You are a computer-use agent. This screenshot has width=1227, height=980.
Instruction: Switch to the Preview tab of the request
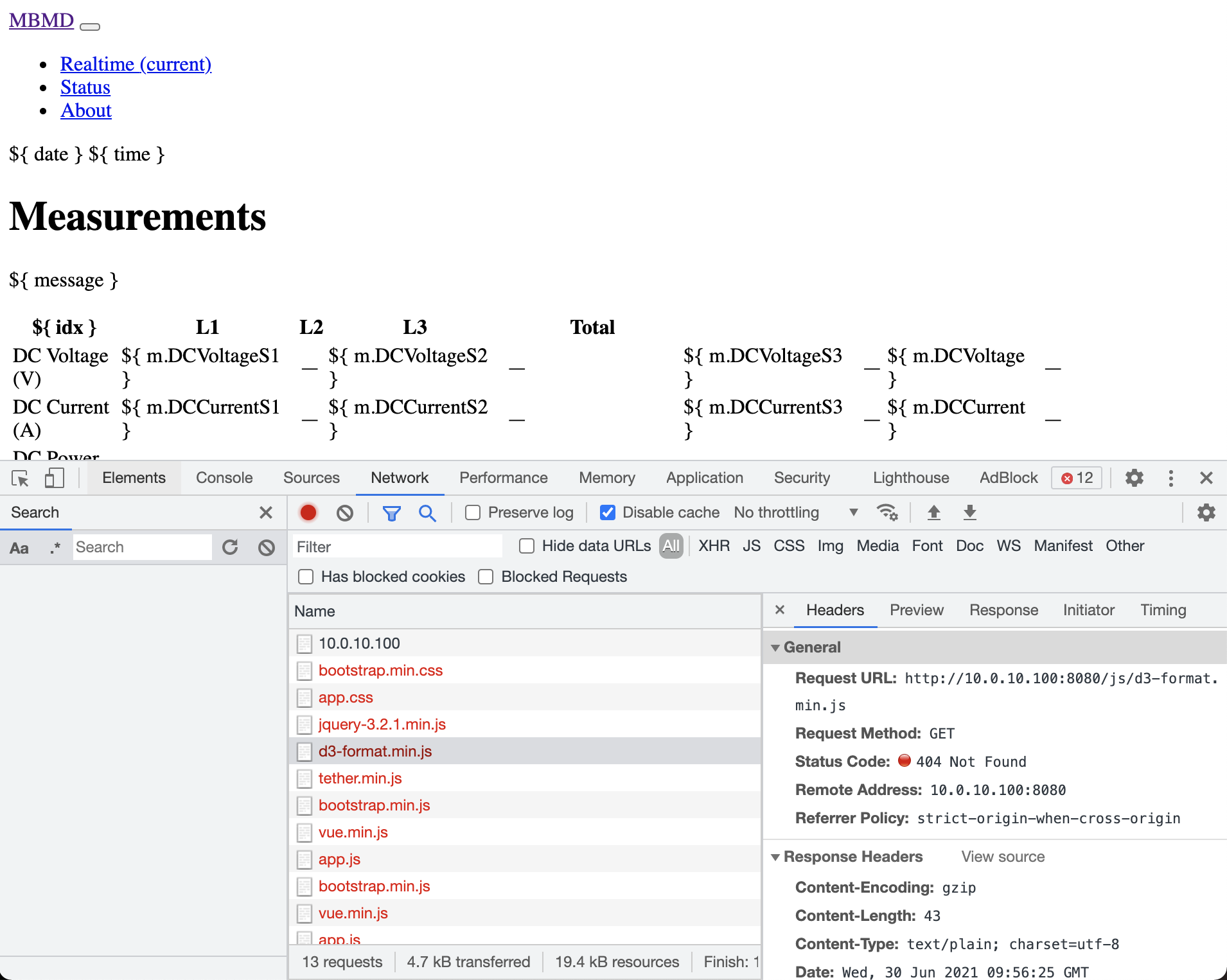917,610
